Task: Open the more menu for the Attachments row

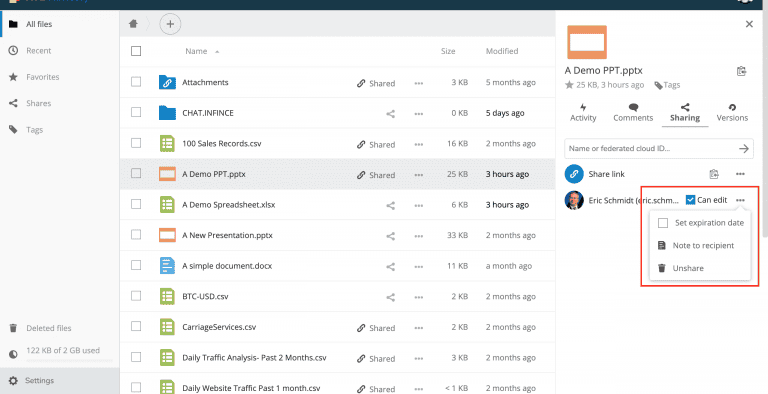Action: [418, 83]
